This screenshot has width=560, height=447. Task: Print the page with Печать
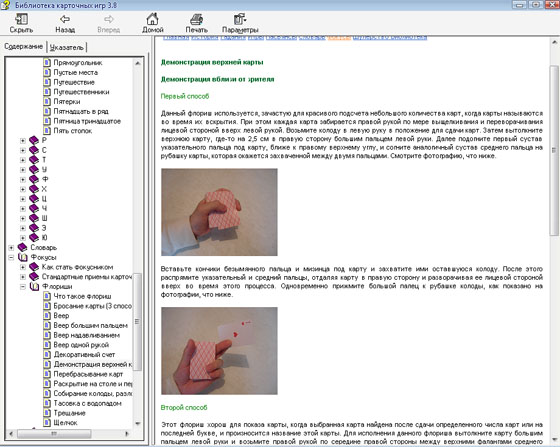pos(196,23)
